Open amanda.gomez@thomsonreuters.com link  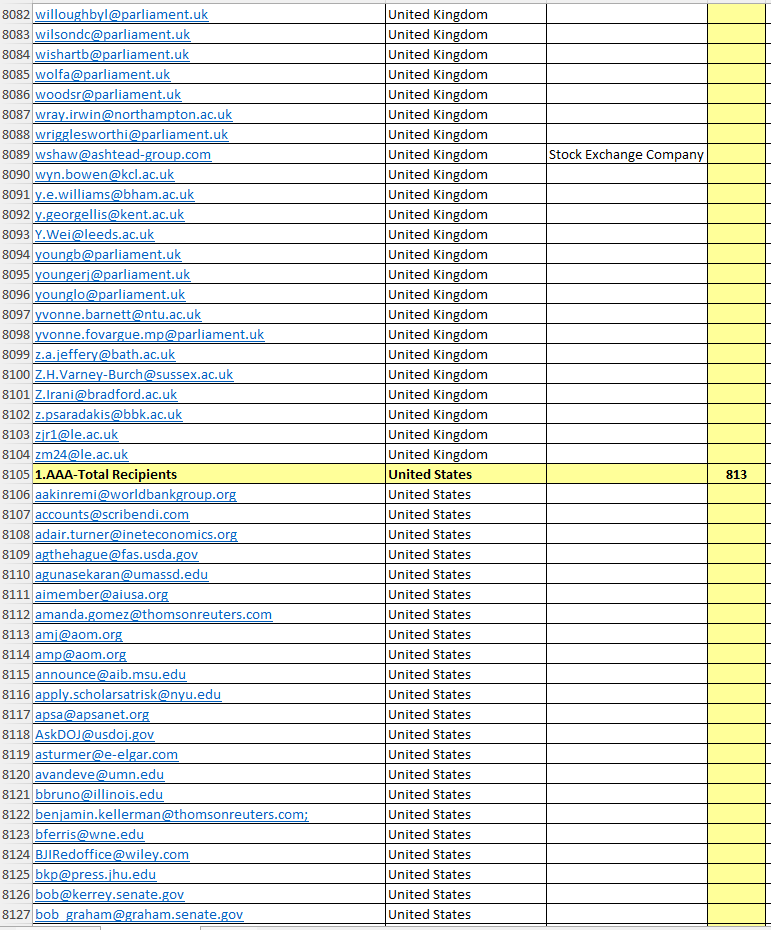pos(153,615)
